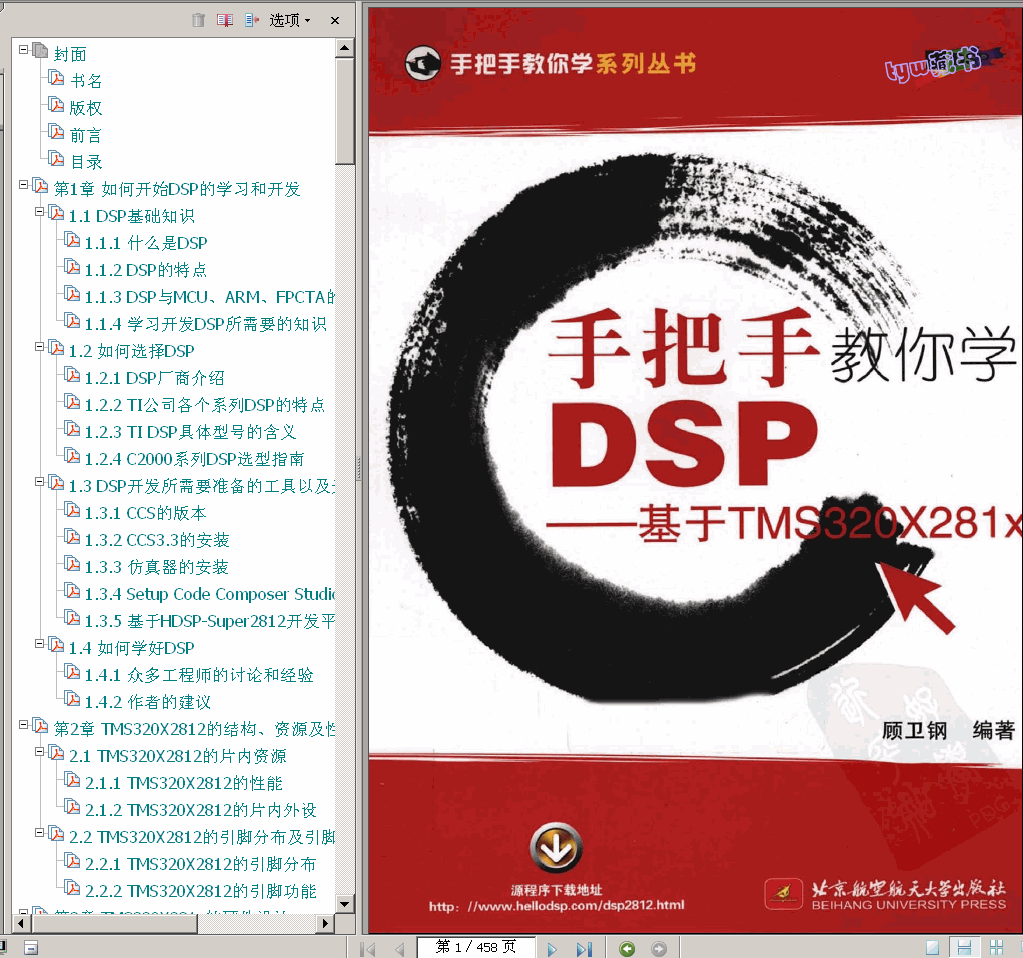The image size is (1023, 958).
Task: Go to 1.3.2 CCS3.3的安装 bookmark
Action: (157, 540)
